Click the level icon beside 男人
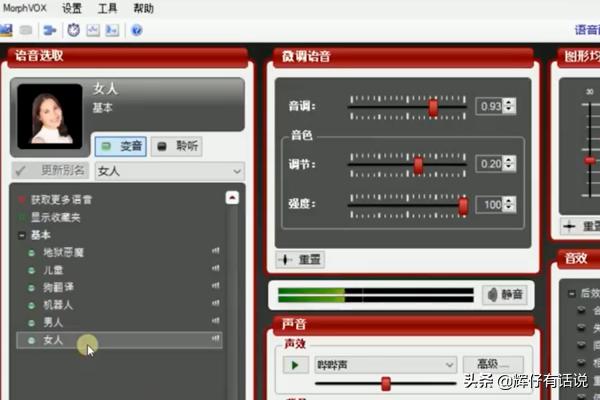Screen dimensions: 600x400 click(x=215, y=320)
